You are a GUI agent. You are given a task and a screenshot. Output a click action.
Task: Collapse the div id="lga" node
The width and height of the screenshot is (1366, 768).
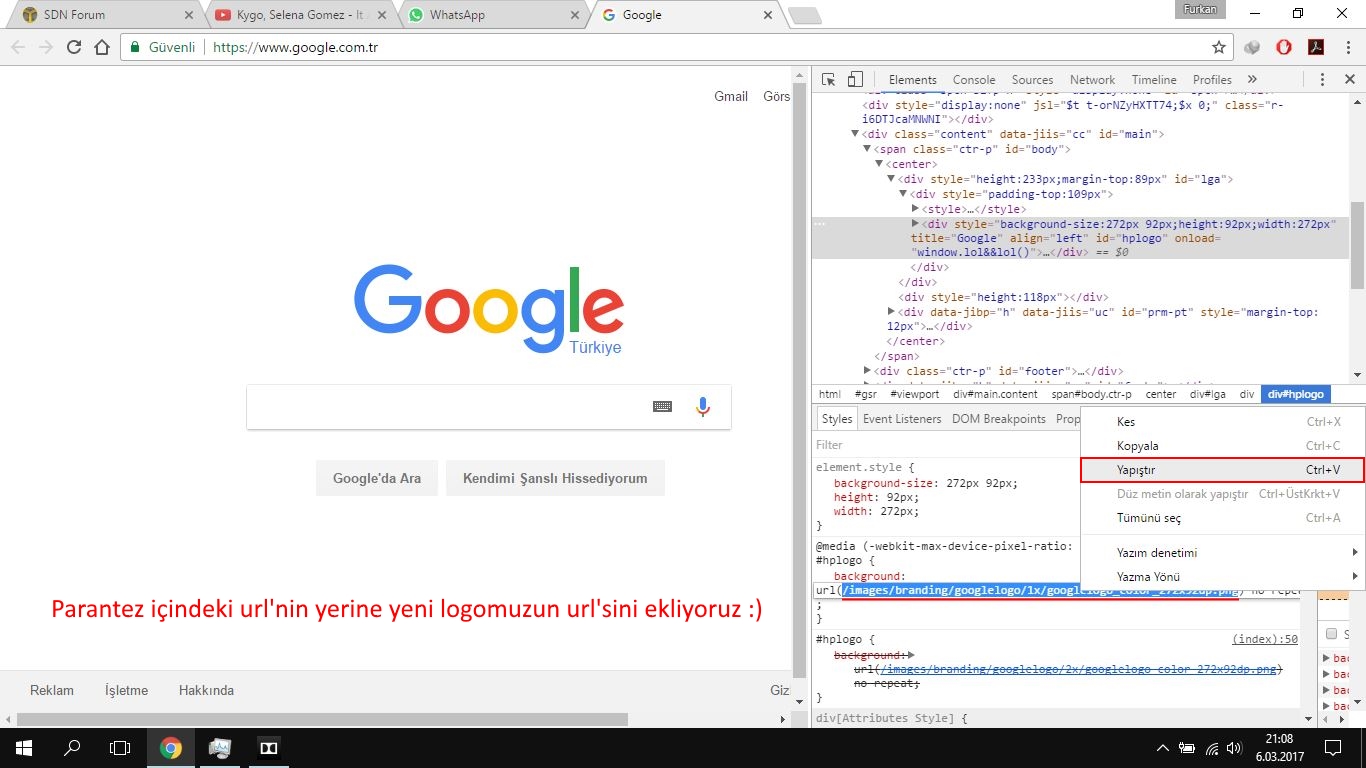(x=891, y=179)
